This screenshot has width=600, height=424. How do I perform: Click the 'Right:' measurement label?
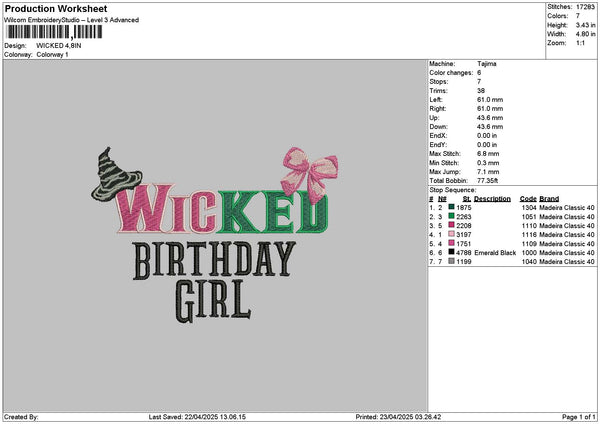437,109
